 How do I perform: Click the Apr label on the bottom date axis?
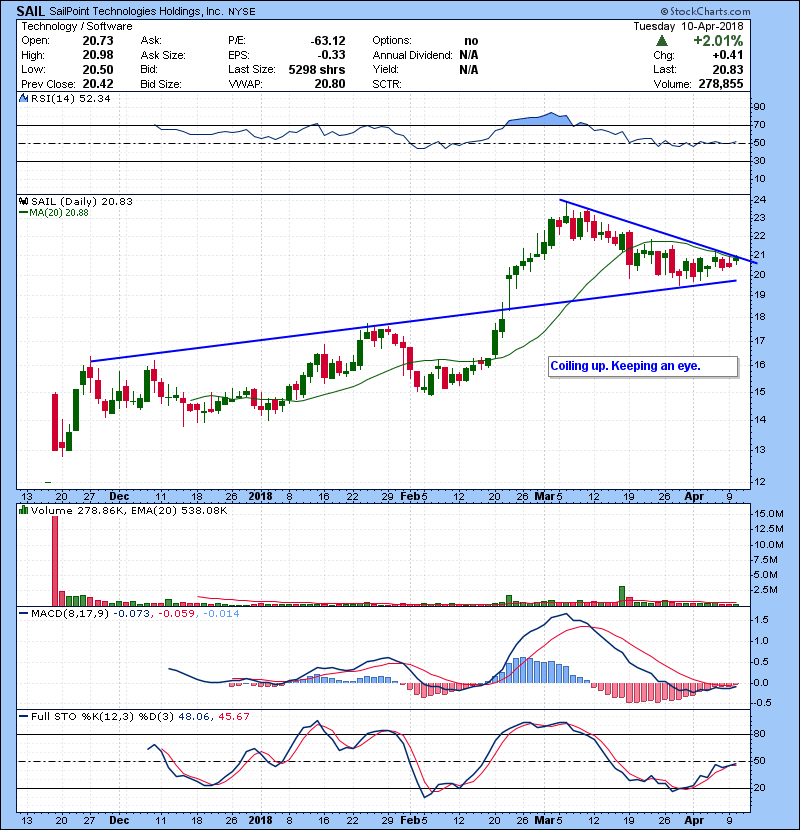pos(694,820)
